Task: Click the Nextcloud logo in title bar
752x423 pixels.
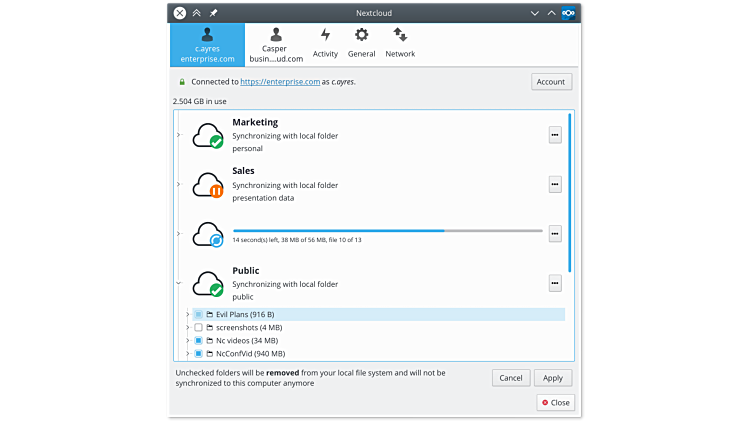Action: pos(568,13)
